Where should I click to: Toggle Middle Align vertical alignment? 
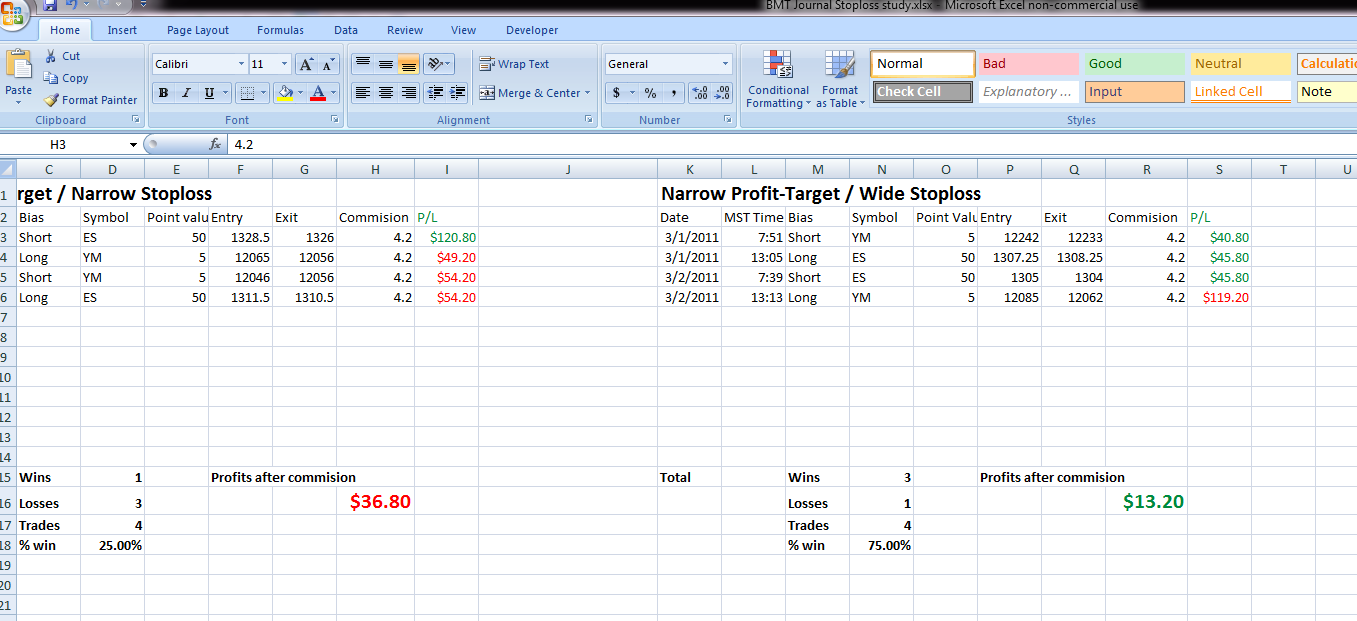click(385, 64)
